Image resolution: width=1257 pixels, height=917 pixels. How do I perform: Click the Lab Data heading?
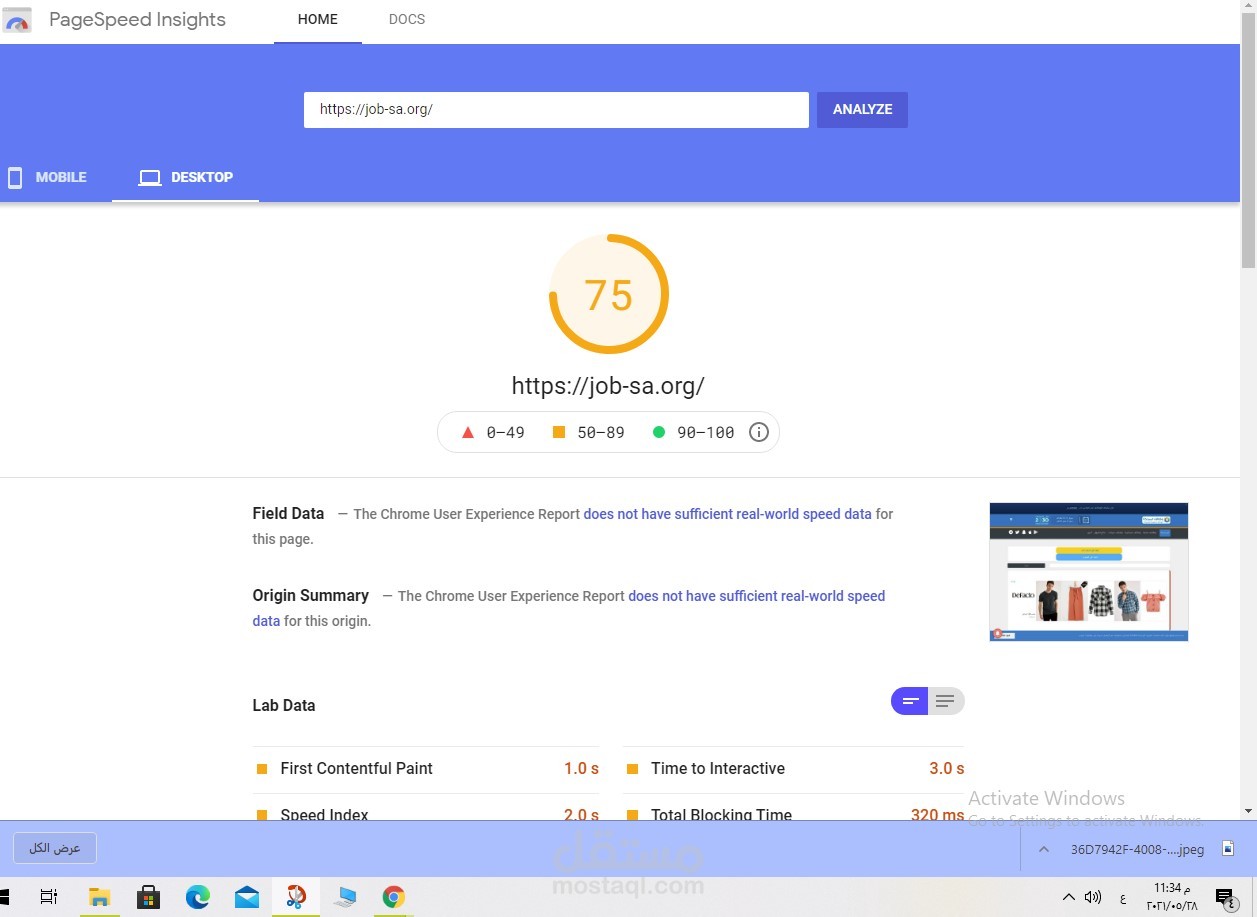(284, 706)
